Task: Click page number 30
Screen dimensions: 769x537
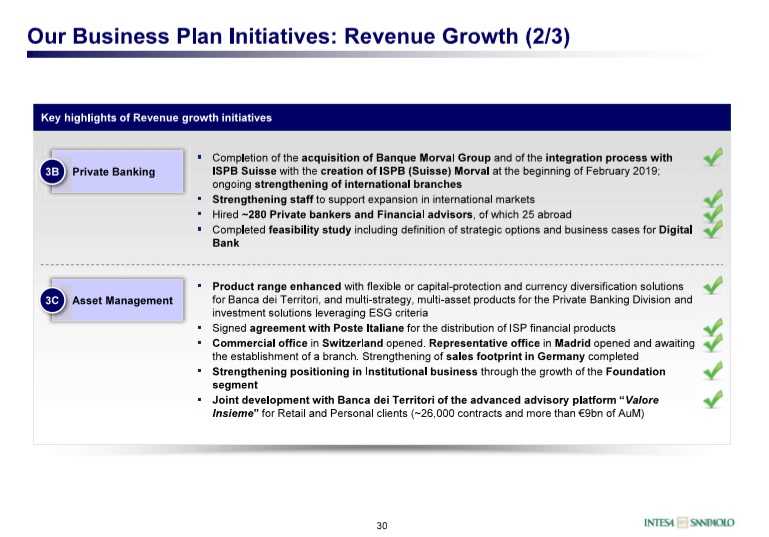Action: pos(382,526)
